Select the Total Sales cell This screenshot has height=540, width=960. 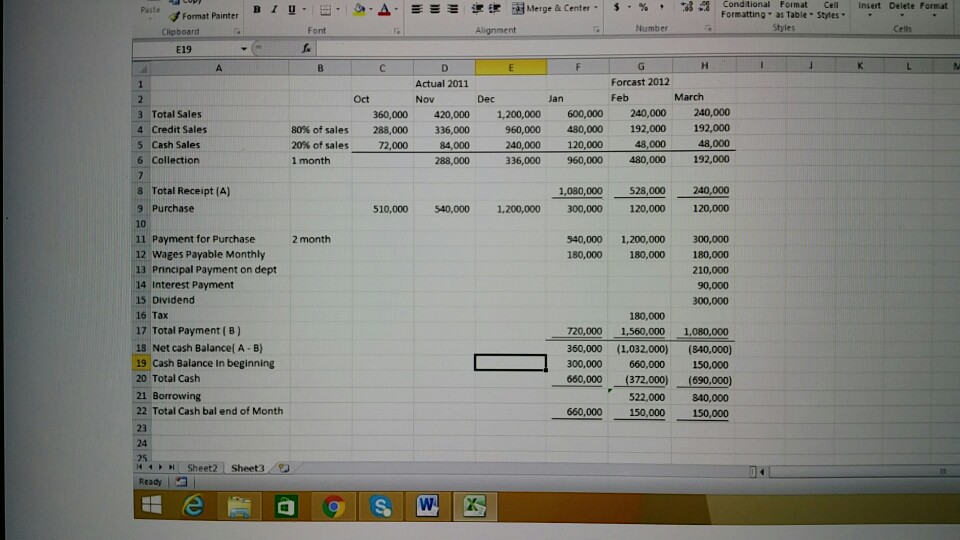(220, 114)
